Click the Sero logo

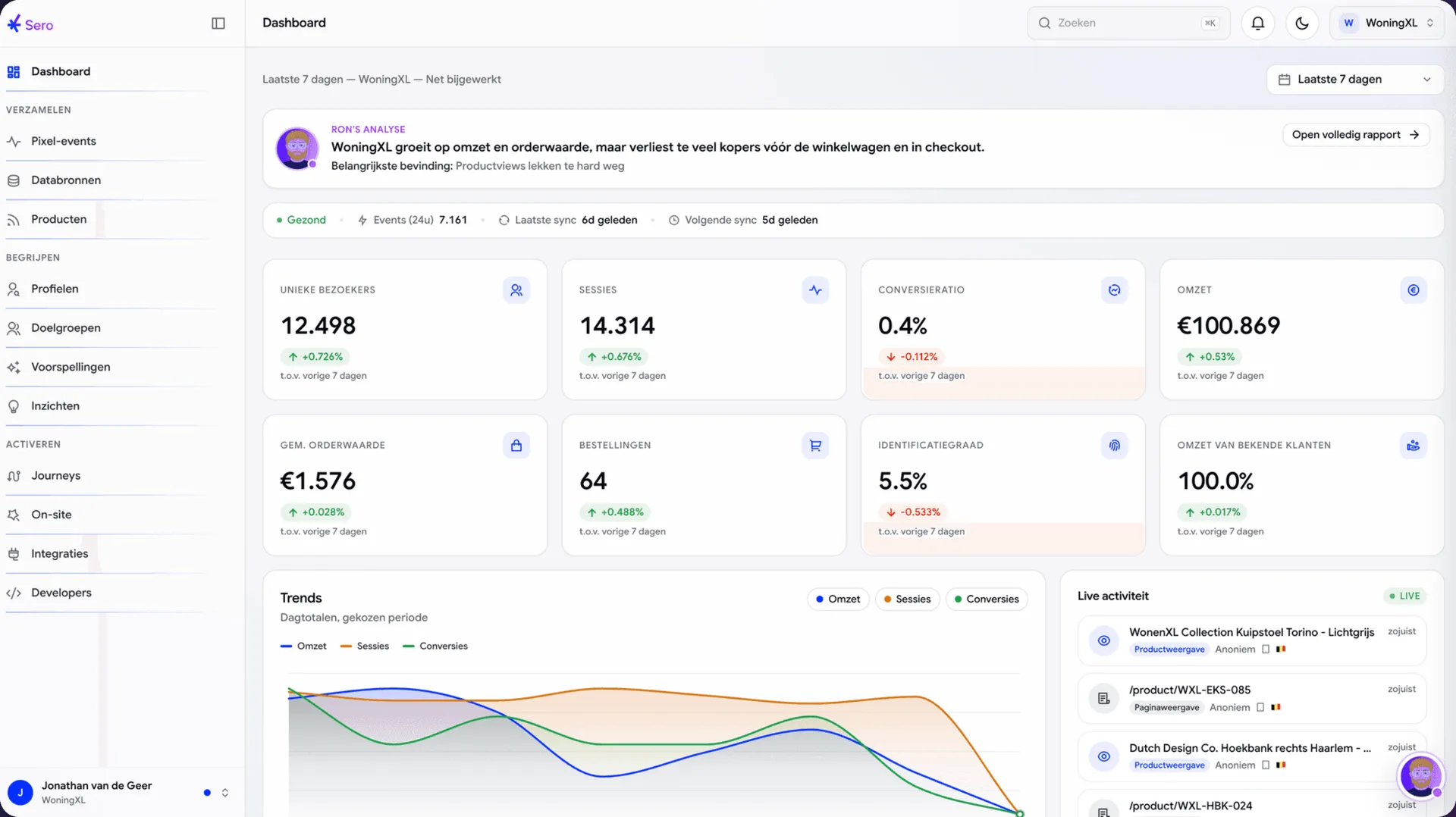[x=30, y=24]
